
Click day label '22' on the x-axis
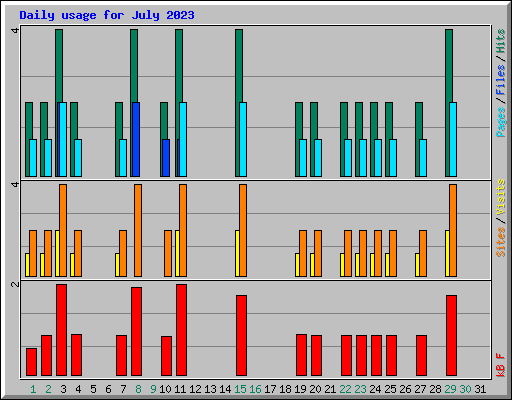[x=345, y=389]
